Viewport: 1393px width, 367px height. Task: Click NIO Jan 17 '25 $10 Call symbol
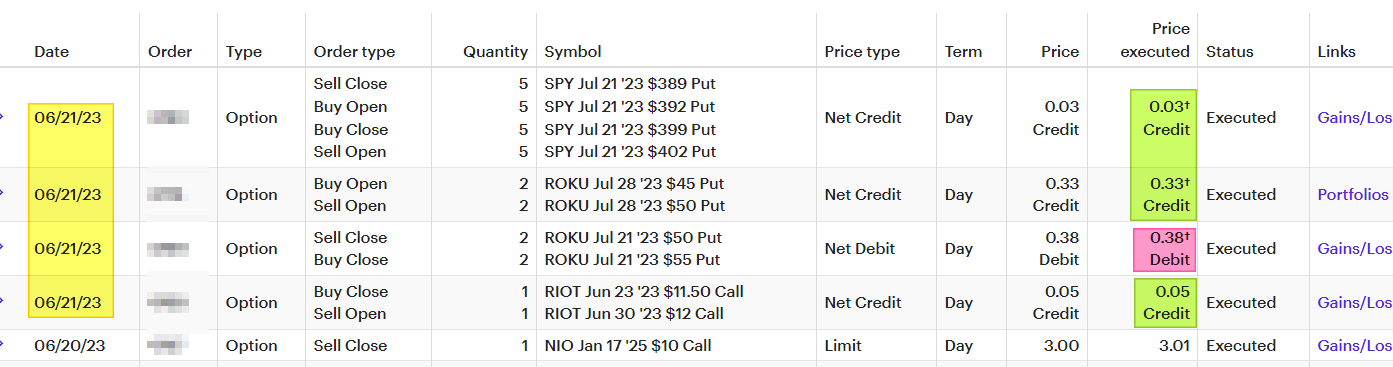pos(628,346)
